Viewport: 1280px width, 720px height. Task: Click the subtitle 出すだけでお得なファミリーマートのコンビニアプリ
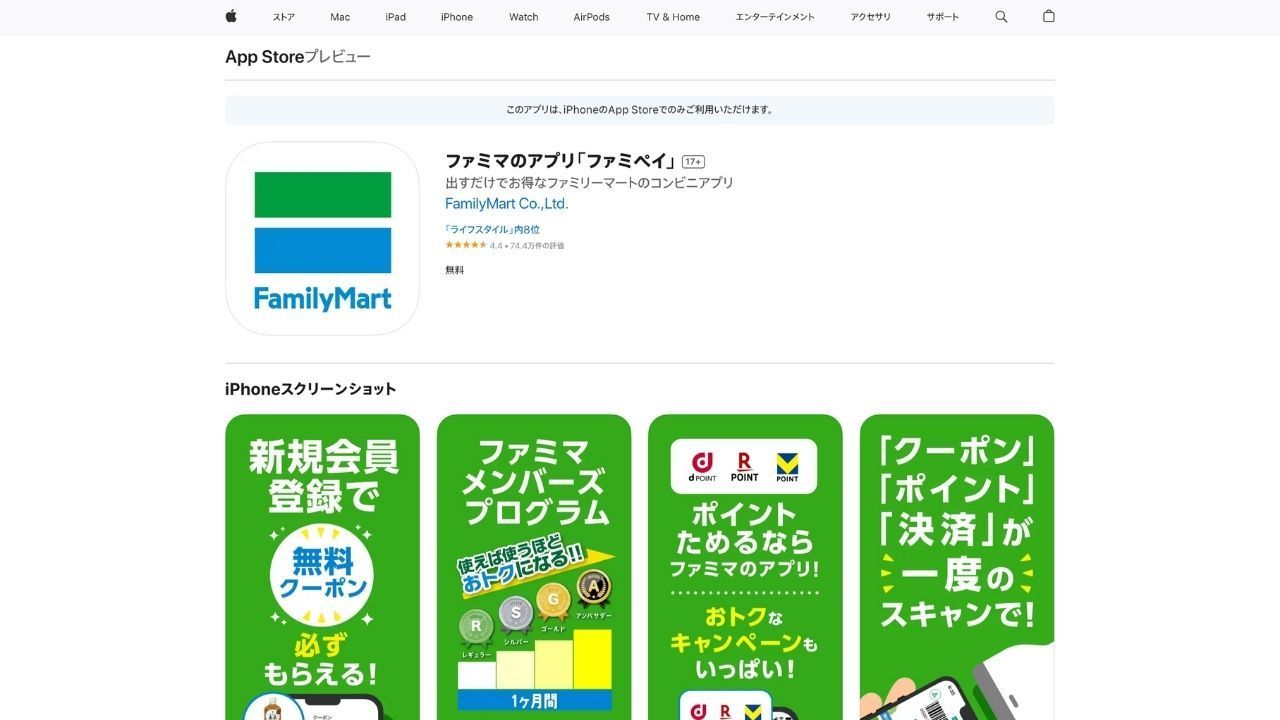[x=589, y=183]
